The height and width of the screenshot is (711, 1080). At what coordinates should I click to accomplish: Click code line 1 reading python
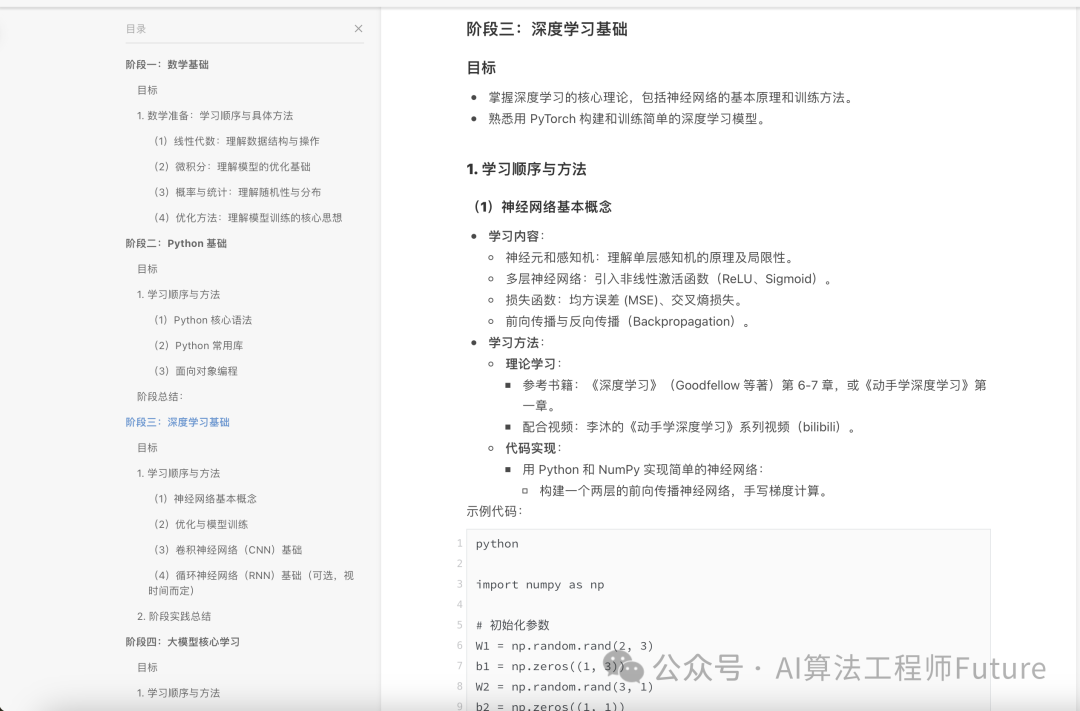coord(497,544)
